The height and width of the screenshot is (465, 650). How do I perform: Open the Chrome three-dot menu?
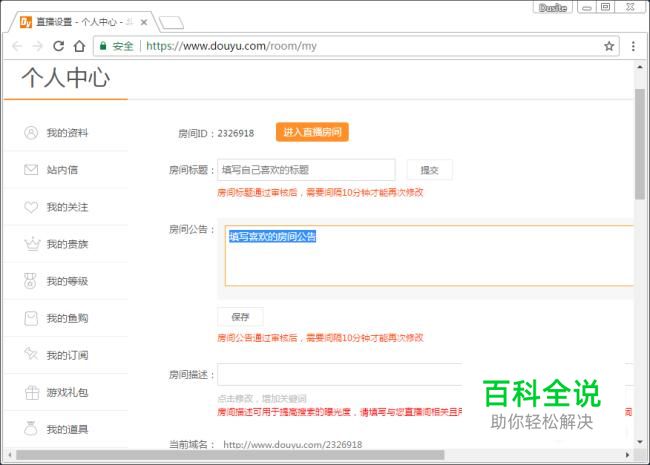(633, 46)
